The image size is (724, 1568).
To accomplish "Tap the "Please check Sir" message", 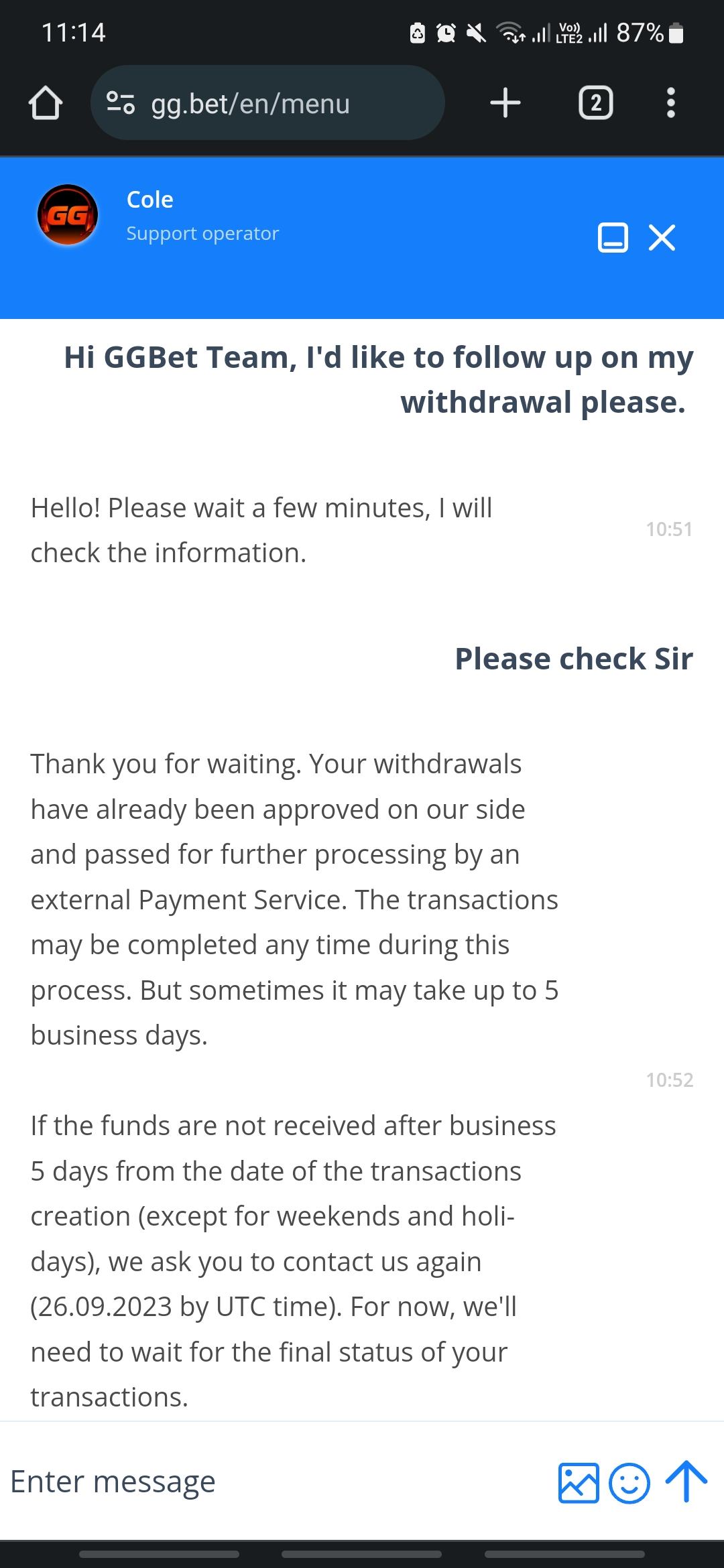I will click(574, 659).
